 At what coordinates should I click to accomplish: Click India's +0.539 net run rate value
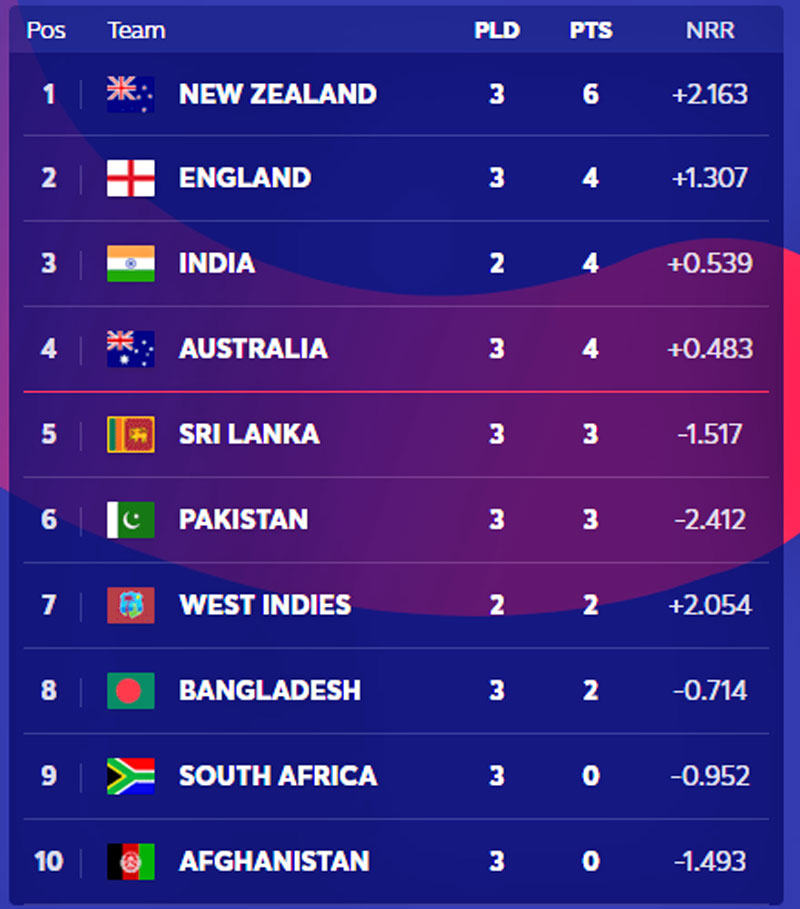pos(712,264)
